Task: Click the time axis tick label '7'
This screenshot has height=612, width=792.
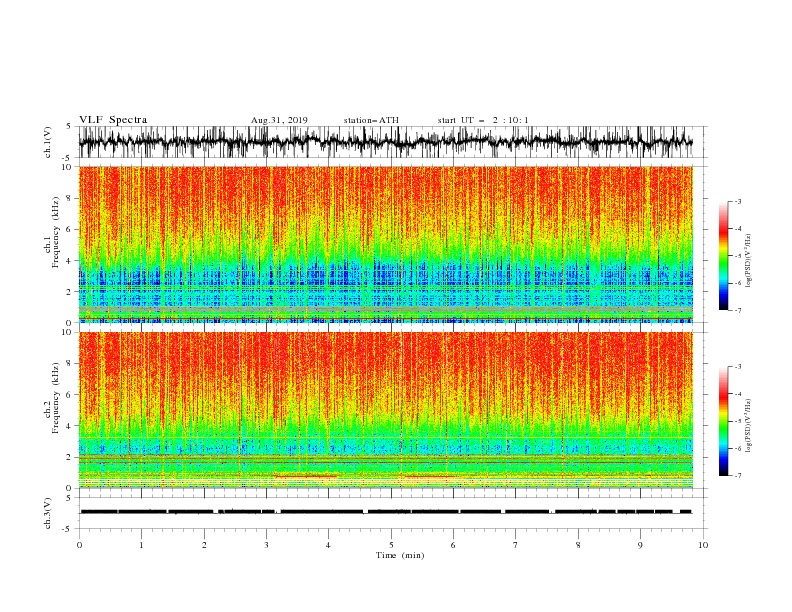Action: (516, 545)
